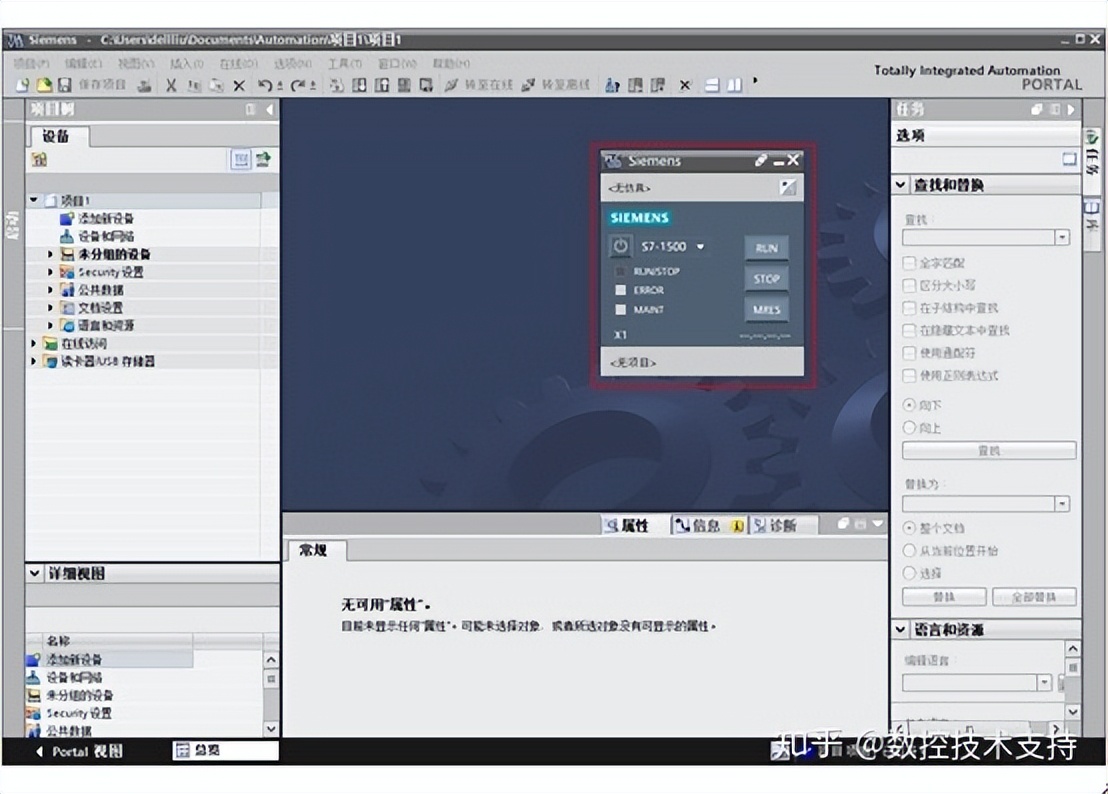Select 添加新设备 in project tree
This screenshot has width=1108, height=794.
104,219
